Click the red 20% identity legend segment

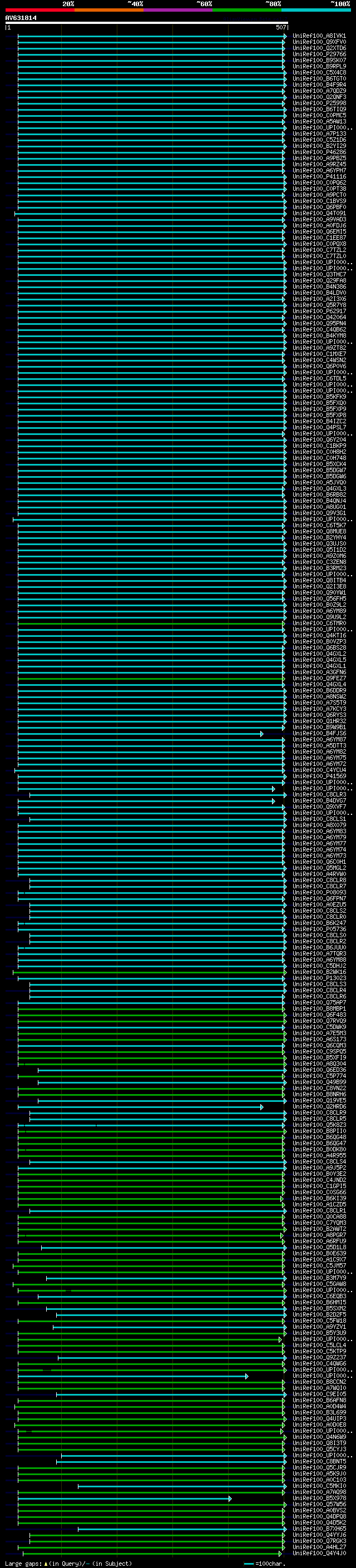39,10
